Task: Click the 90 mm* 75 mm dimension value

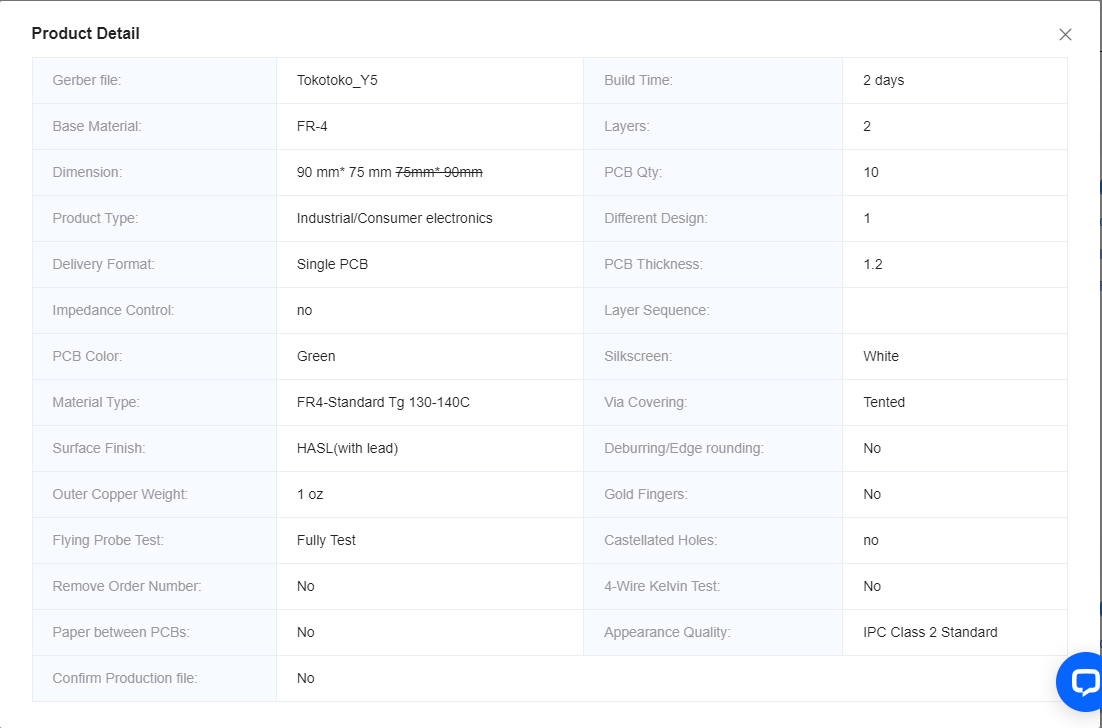Action: (x=344, y=172)
